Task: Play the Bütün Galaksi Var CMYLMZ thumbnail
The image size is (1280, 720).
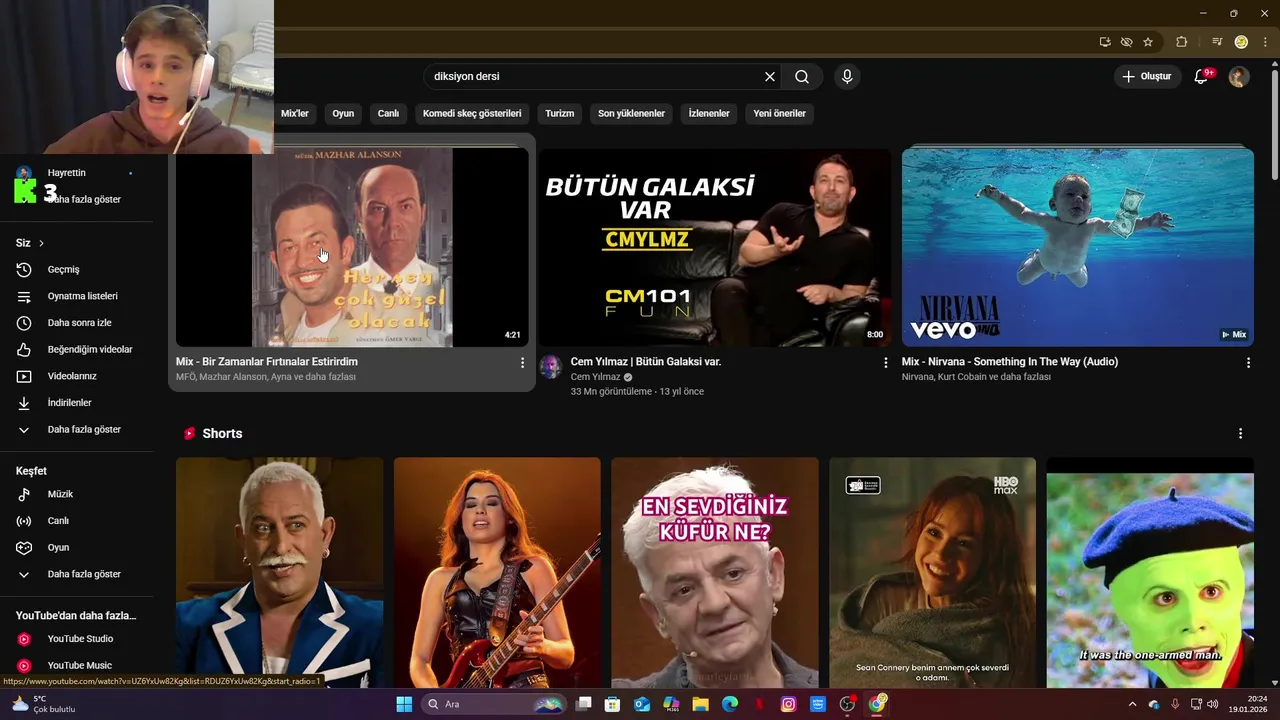Action: coord(715,247)
